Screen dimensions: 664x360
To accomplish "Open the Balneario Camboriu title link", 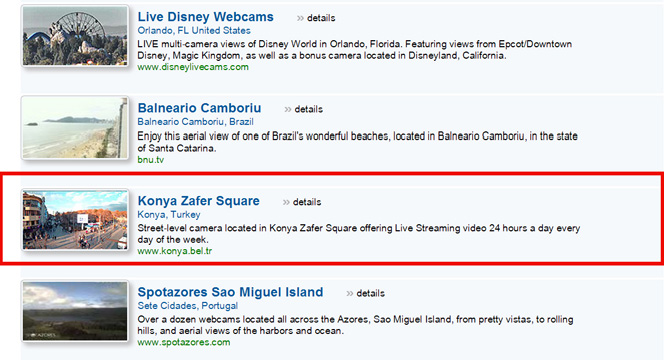I will pyautogui.click(x=199, y=108).
